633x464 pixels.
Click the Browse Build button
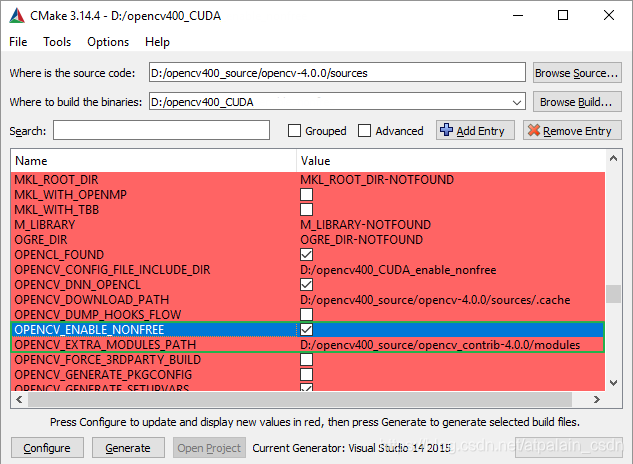577,102
